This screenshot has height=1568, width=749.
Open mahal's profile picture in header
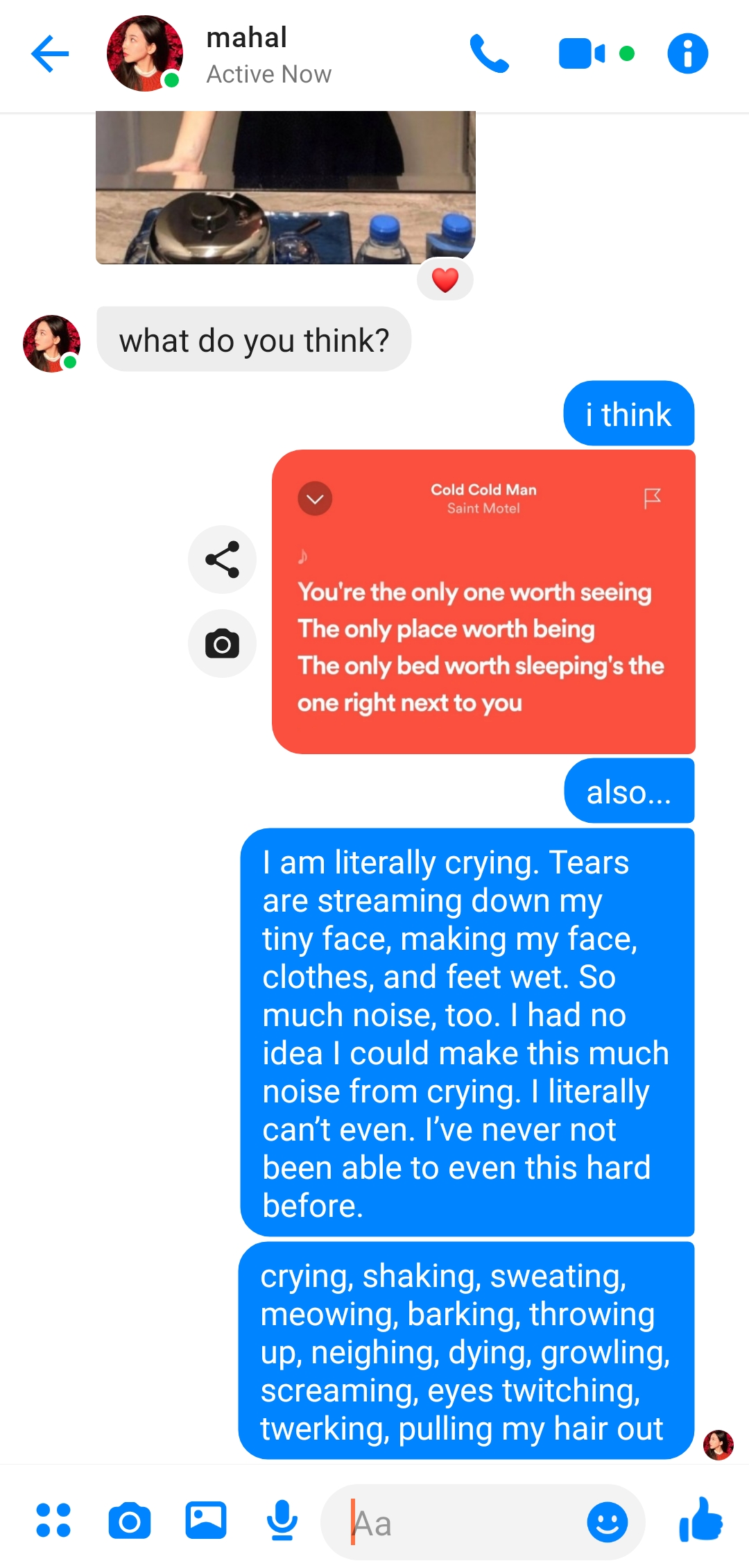(145, 53)
